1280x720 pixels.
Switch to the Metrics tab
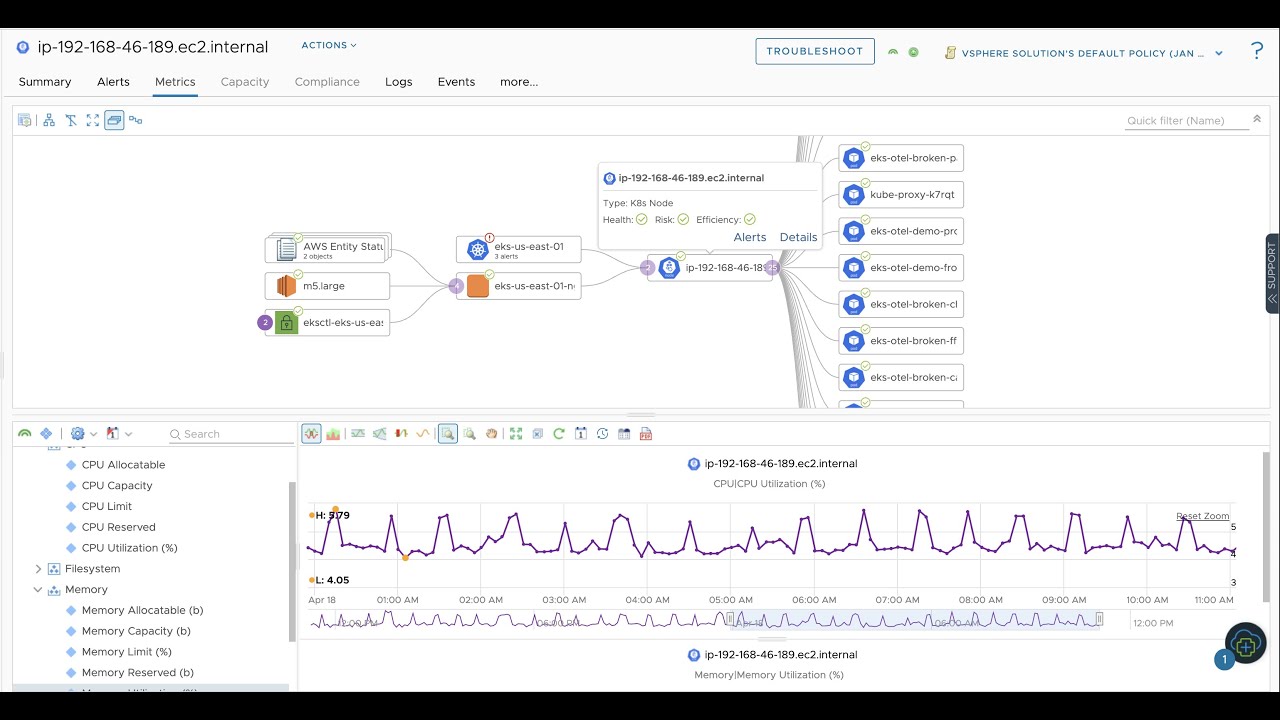[175, 82]
